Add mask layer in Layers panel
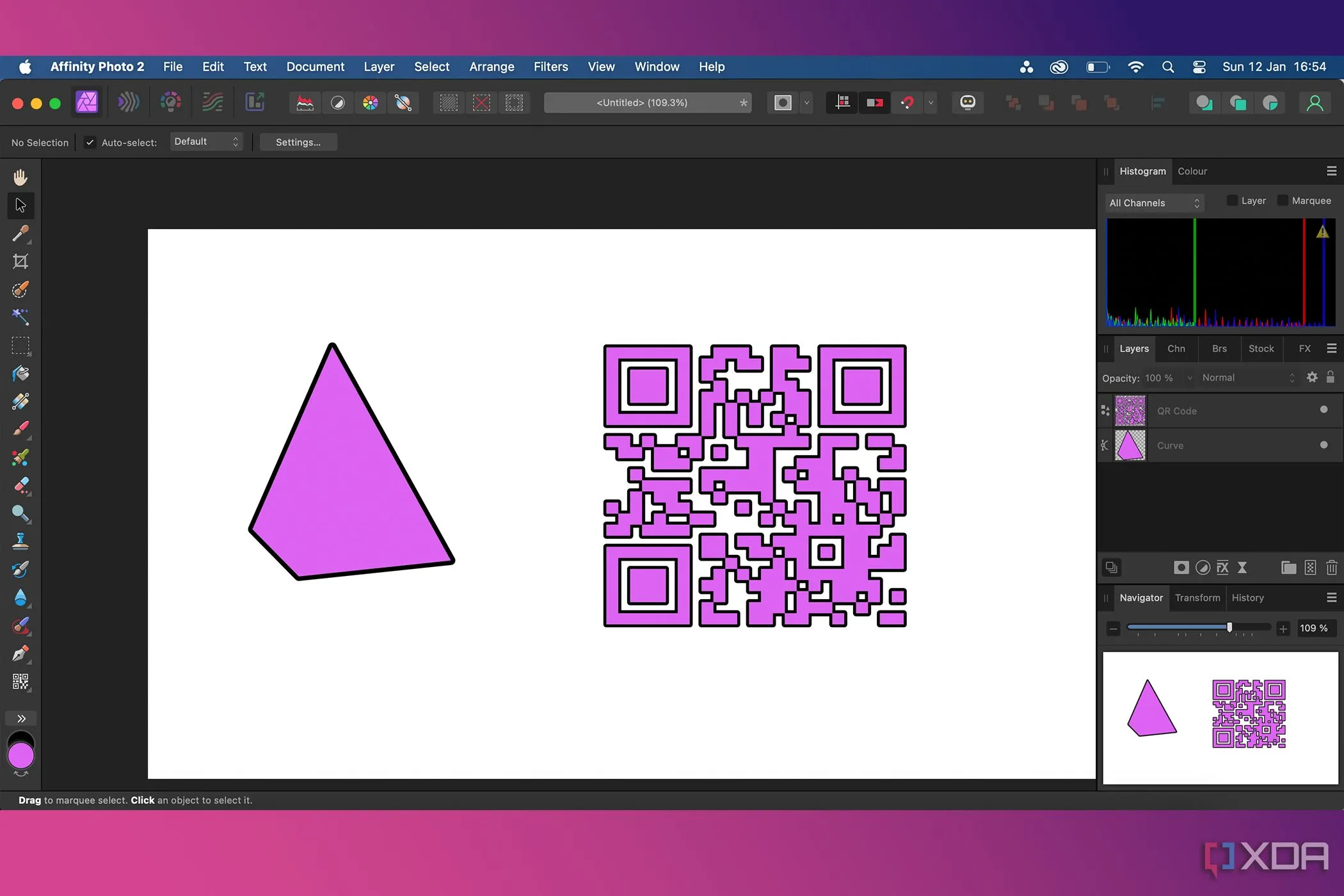1344x896 pixels. click(x=1181, y=568)
